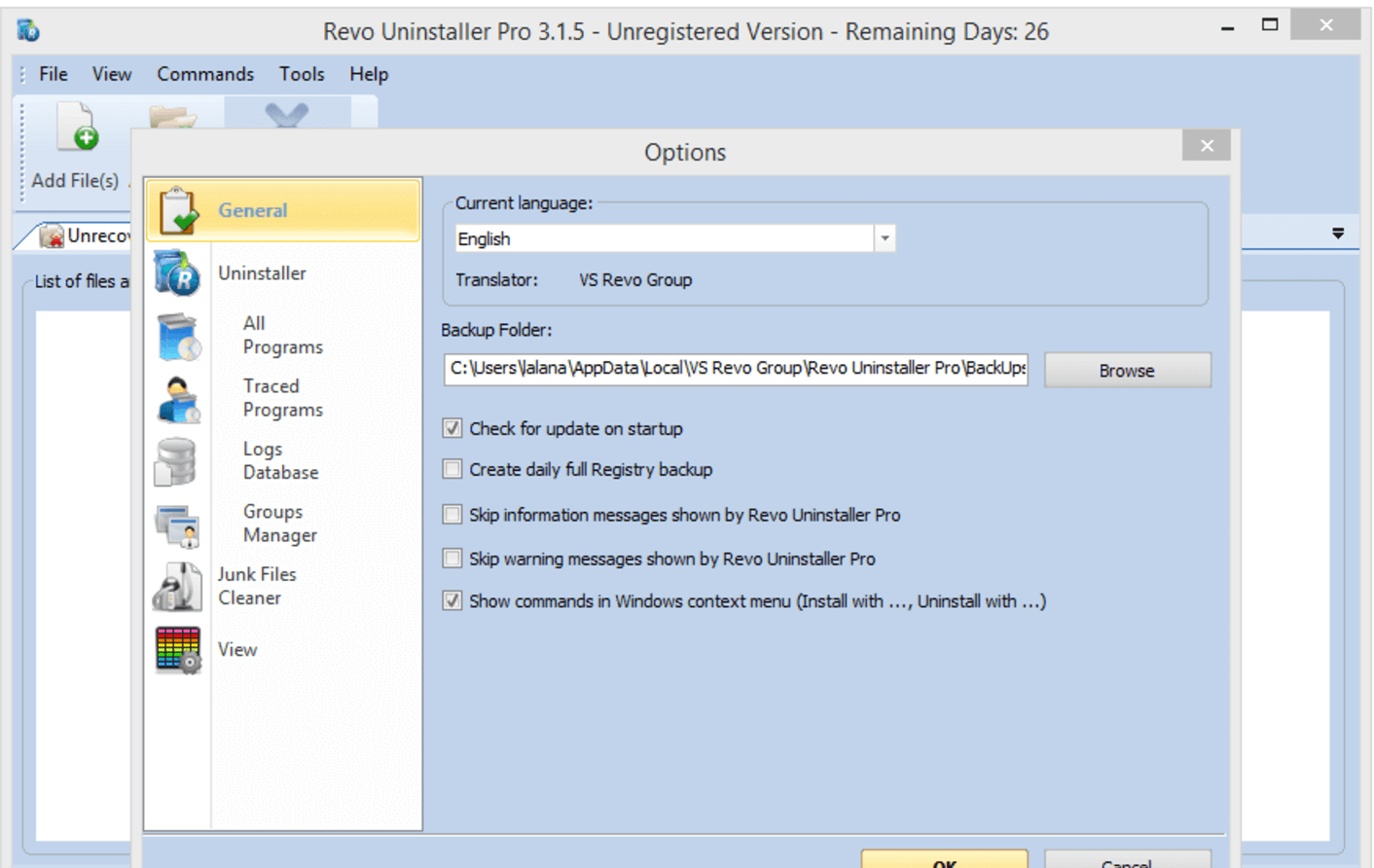Click Browse for backup folder
Screen dimensions: 1374x868
pos(1128,370)
